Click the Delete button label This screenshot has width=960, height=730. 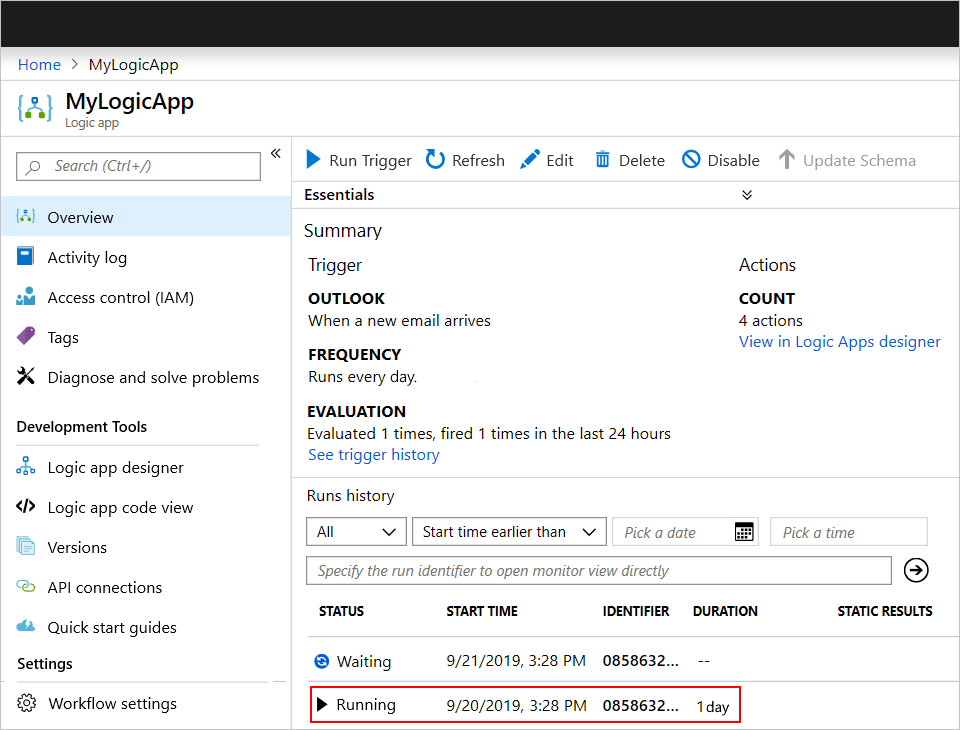point(642,160)
